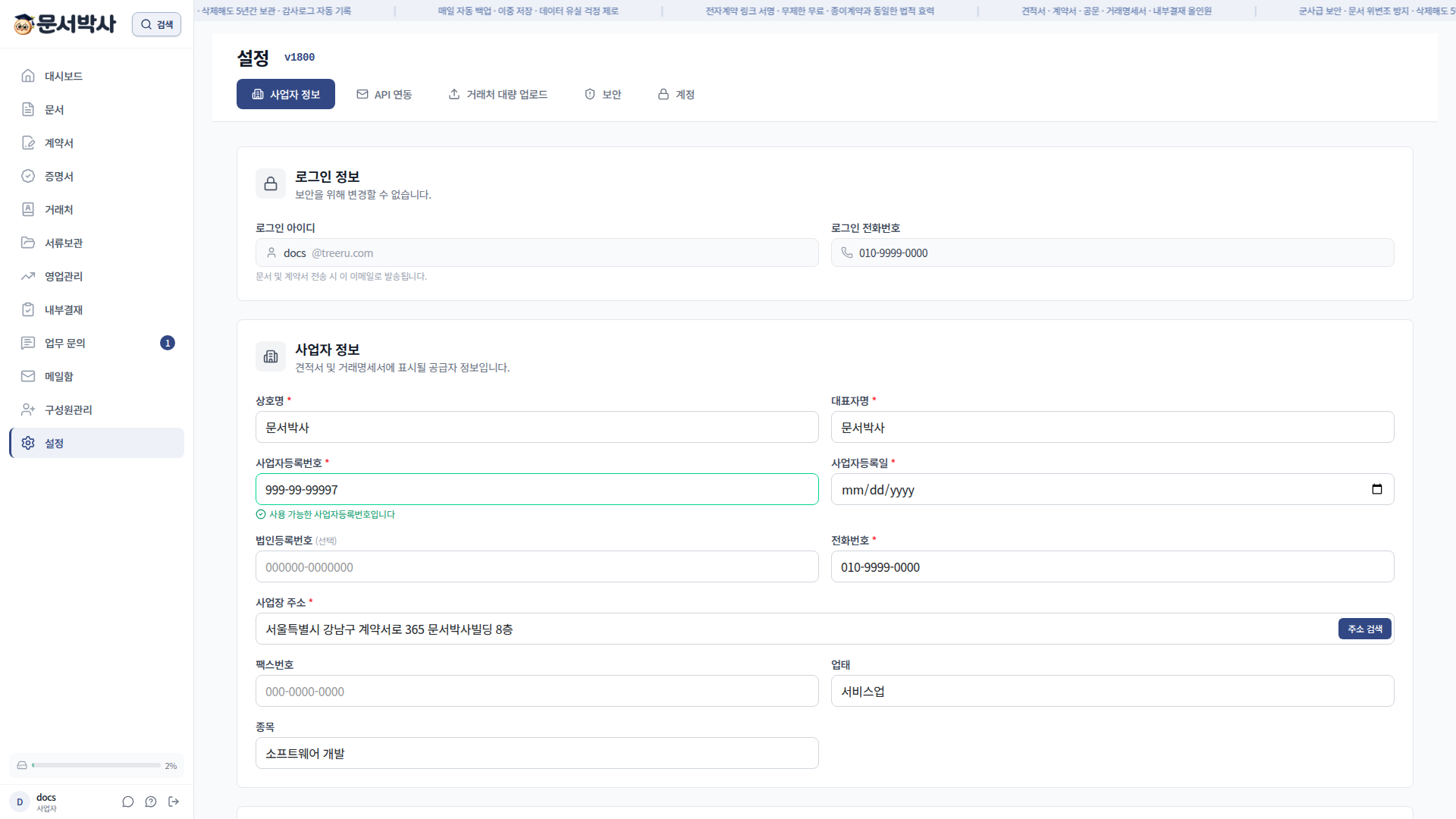
Task: Focus the 팩스번호 input field
Action: (537, 691)
